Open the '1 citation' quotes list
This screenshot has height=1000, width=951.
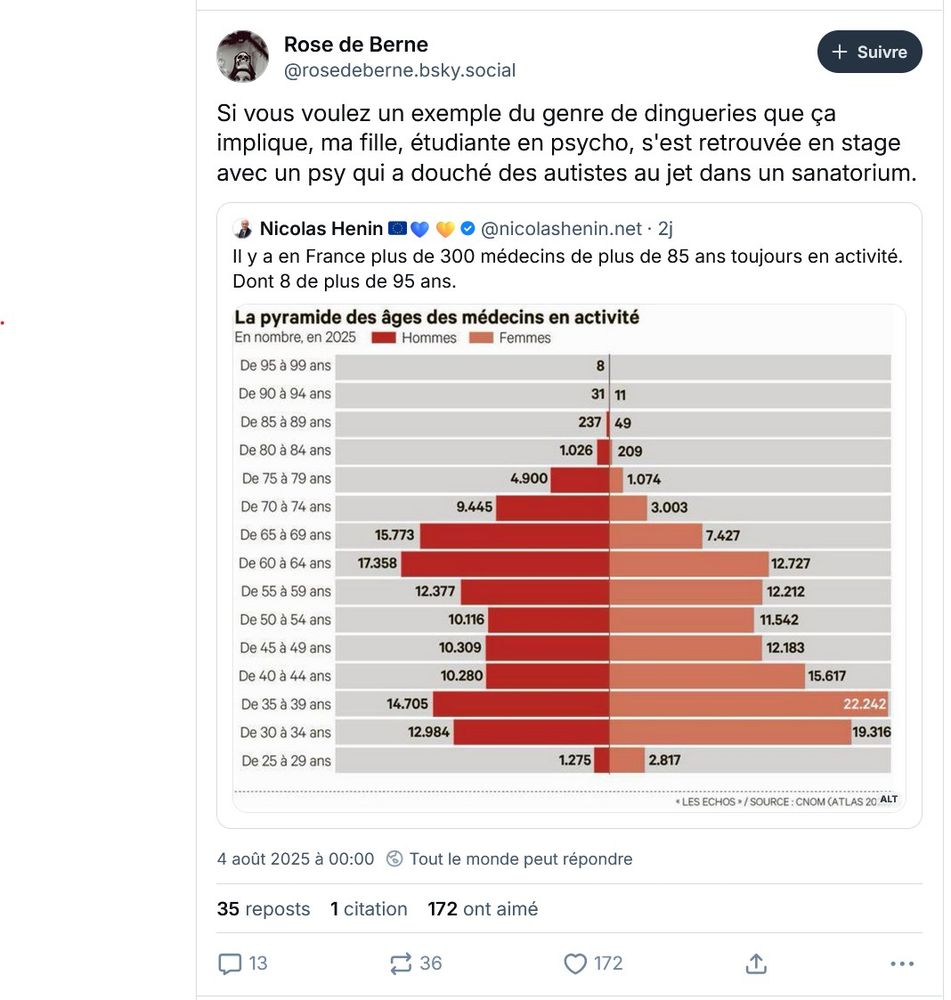tap(368, 908)
